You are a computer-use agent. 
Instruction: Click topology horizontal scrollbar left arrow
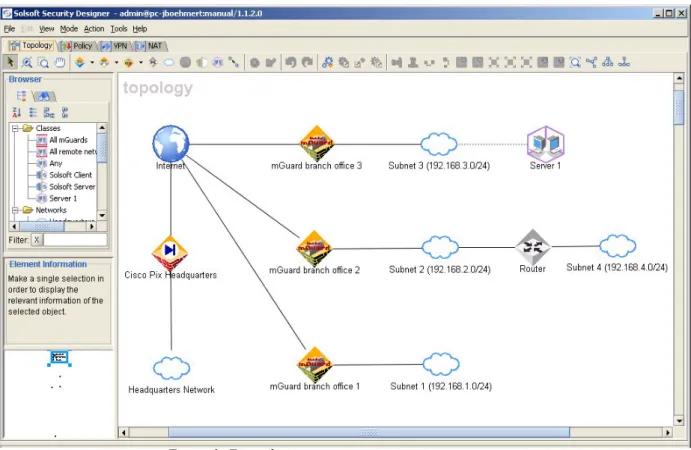click(124, 432)
